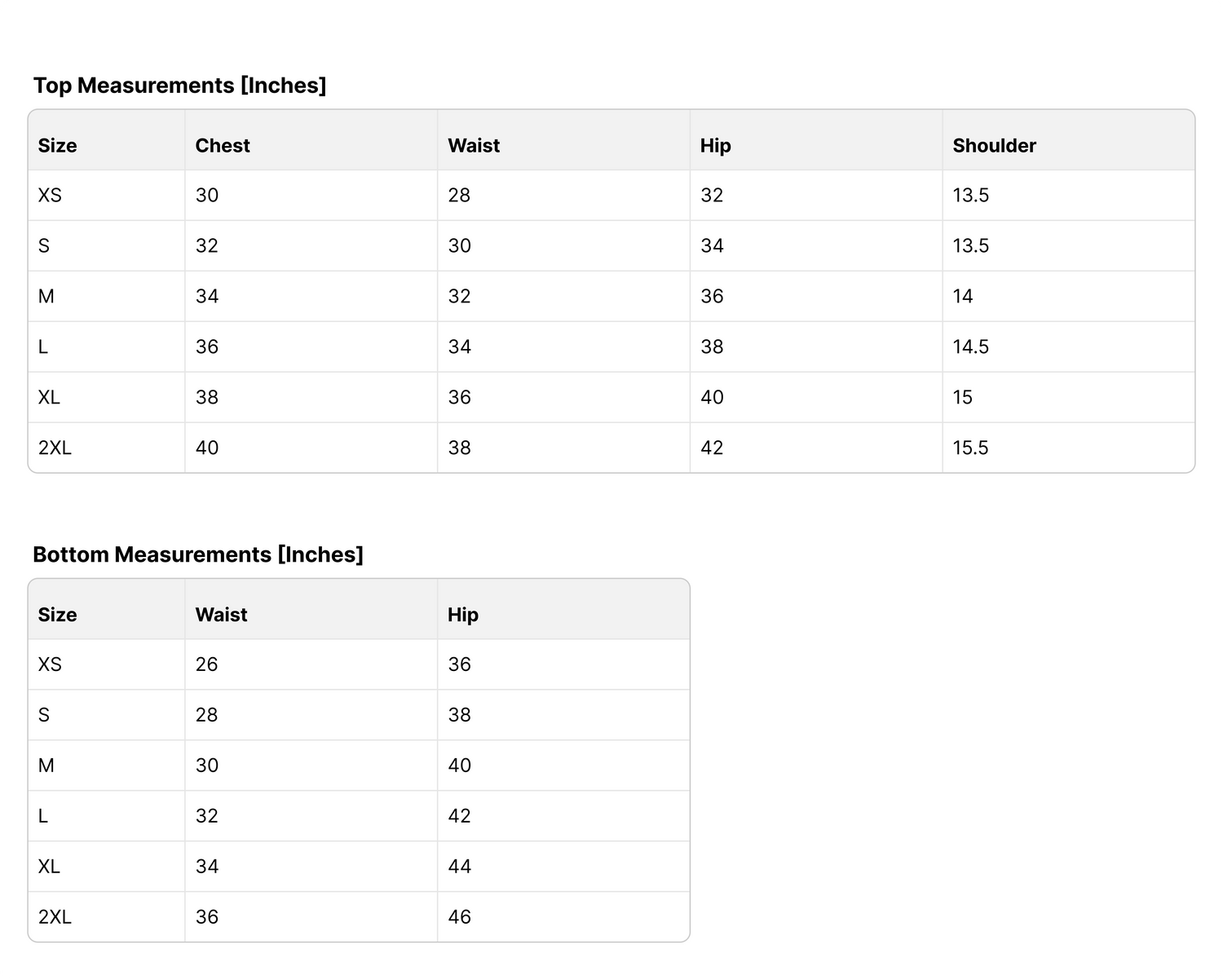Select the XS row label in top table
1223x980 pixels.
(x=50, y=196)
